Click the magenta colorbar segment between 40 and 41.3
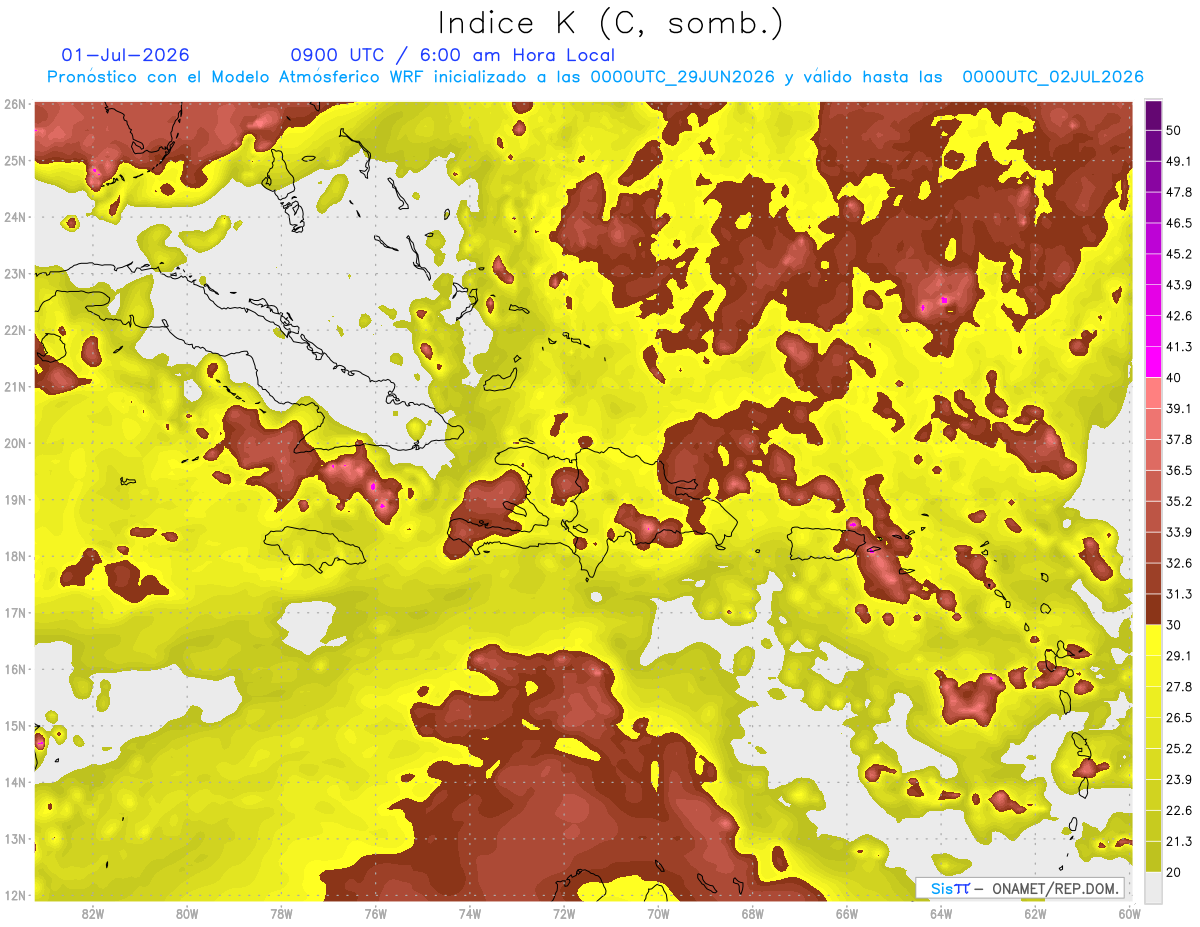This screenshot has height=927, width=1200. tap(1153, 362)
